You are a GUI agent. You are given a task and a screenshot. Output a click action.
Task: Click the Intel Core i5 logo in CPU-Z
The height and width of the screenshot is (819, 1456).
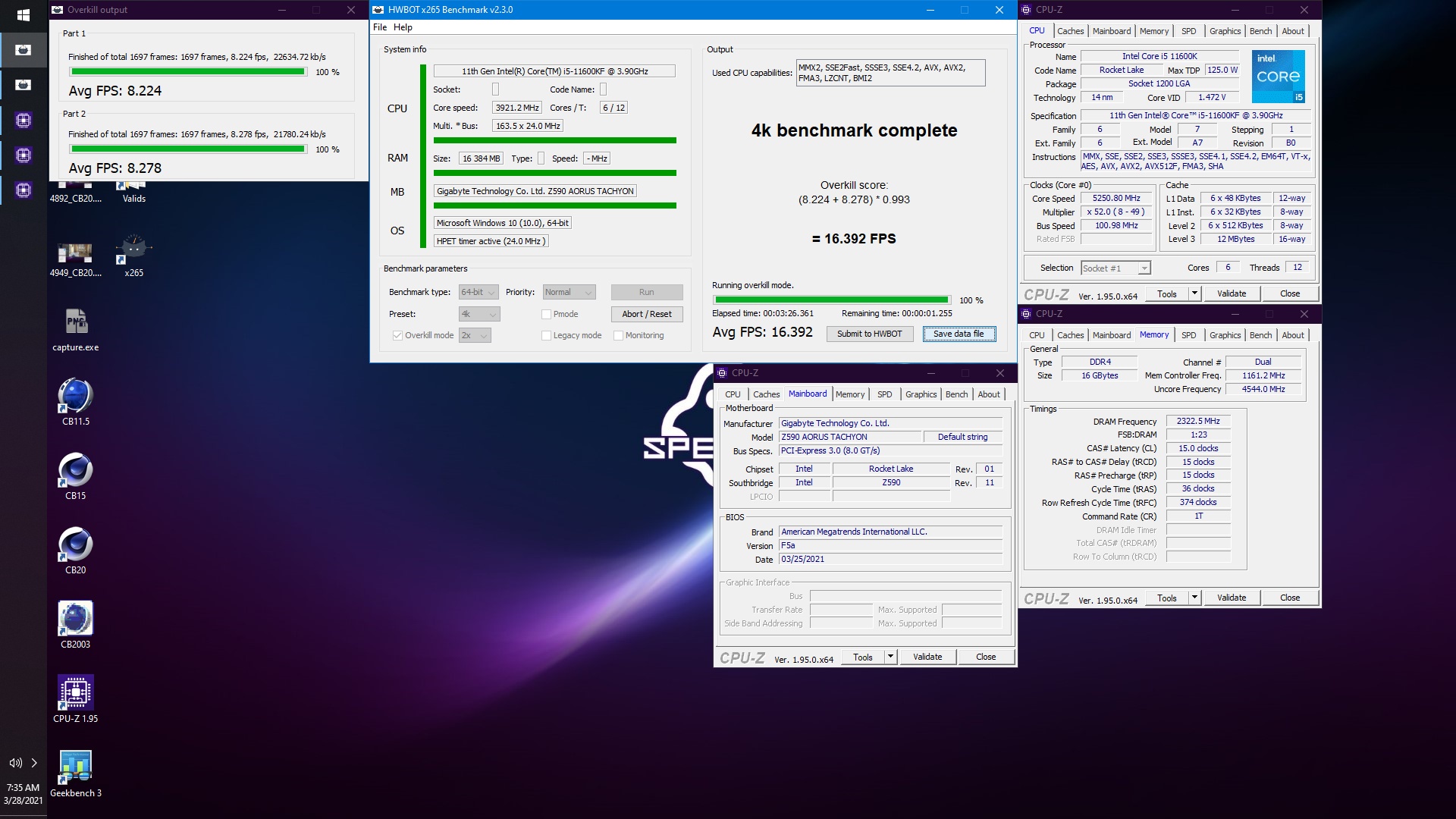1278,77
